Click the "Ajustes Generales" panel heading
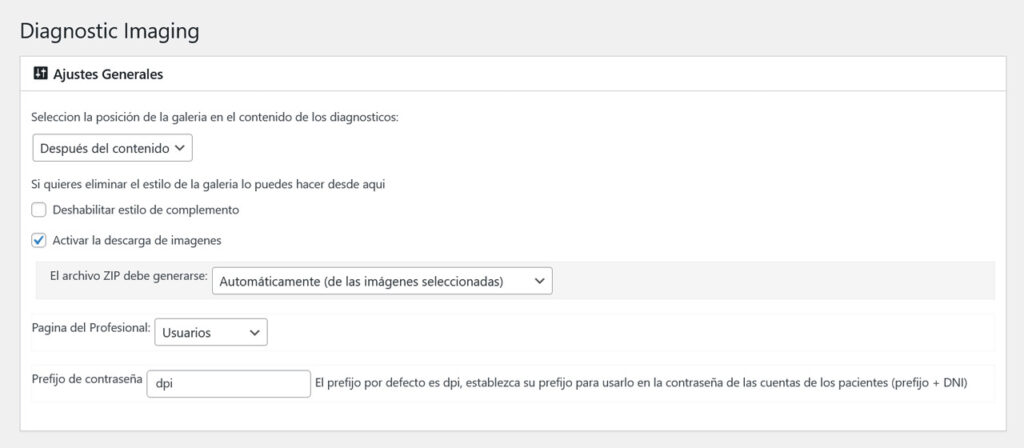Viewport: 1024px width, 448px height. [108, 74]
